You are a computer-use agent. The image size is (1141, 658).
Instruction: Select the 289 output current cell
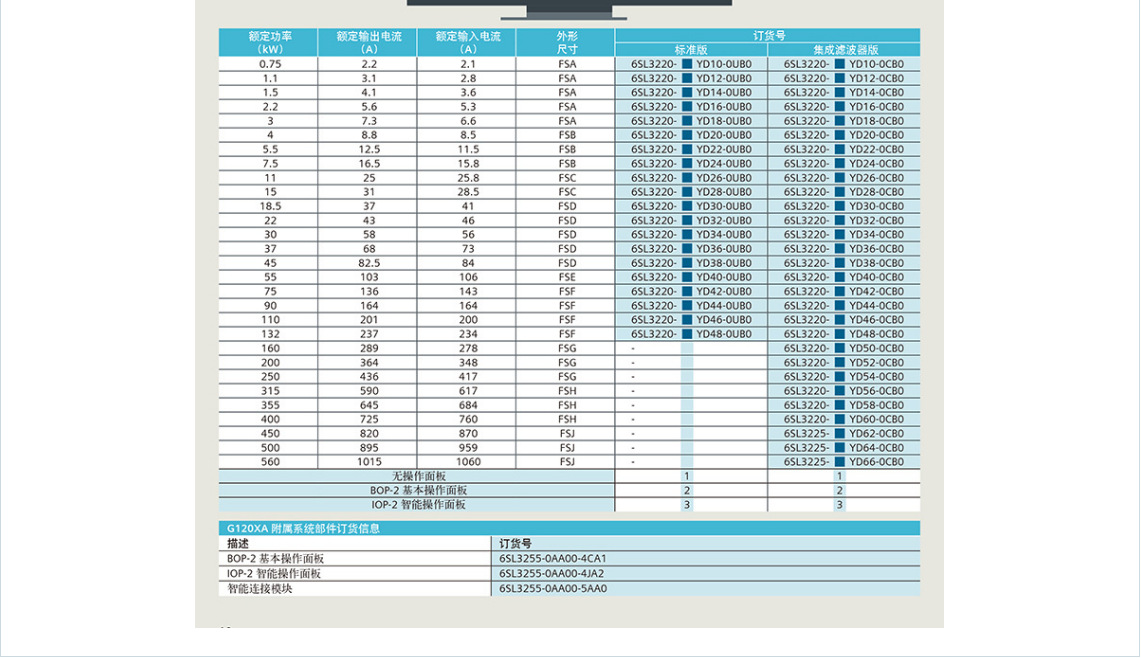(x=369, y=348)
